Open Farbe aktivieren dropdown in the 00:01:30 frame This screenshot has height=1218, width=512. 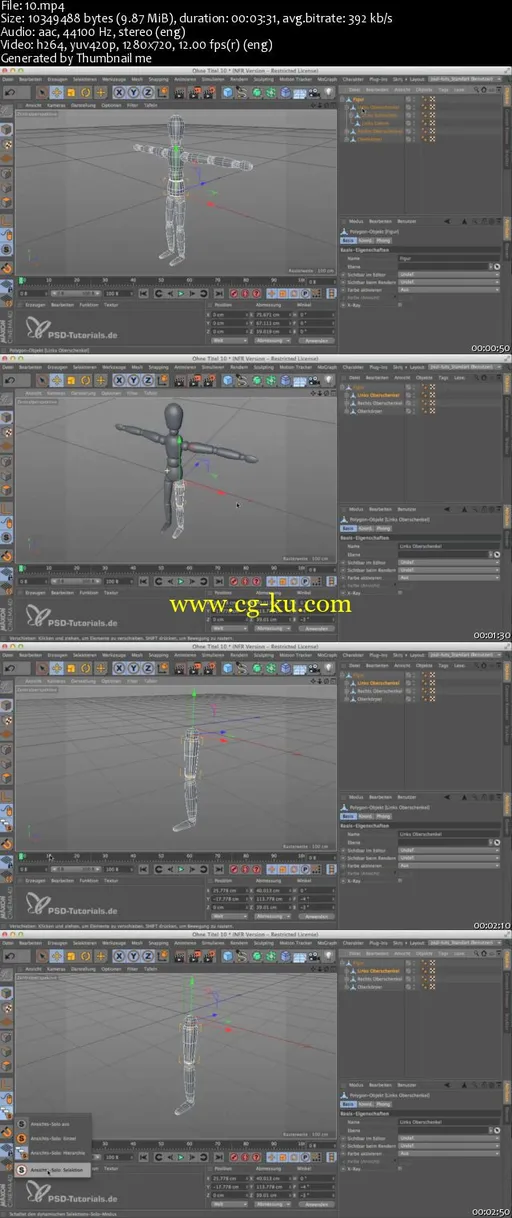pos(448,578)
